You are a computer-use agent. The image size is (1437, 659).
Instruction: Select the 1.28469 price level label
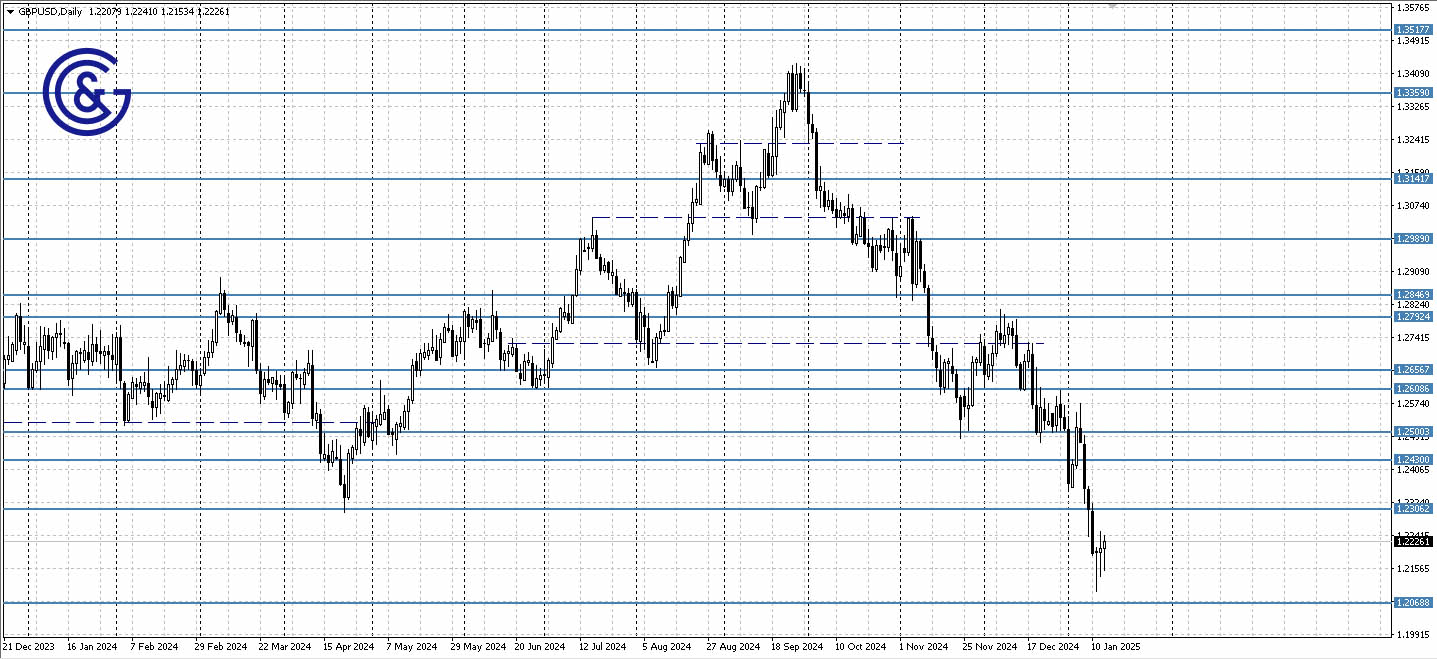1412,294
